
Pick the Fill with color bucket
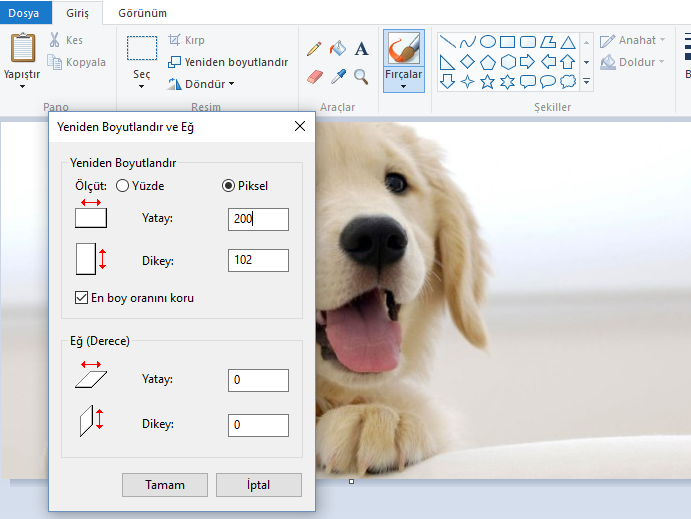(x=338, y=48)
